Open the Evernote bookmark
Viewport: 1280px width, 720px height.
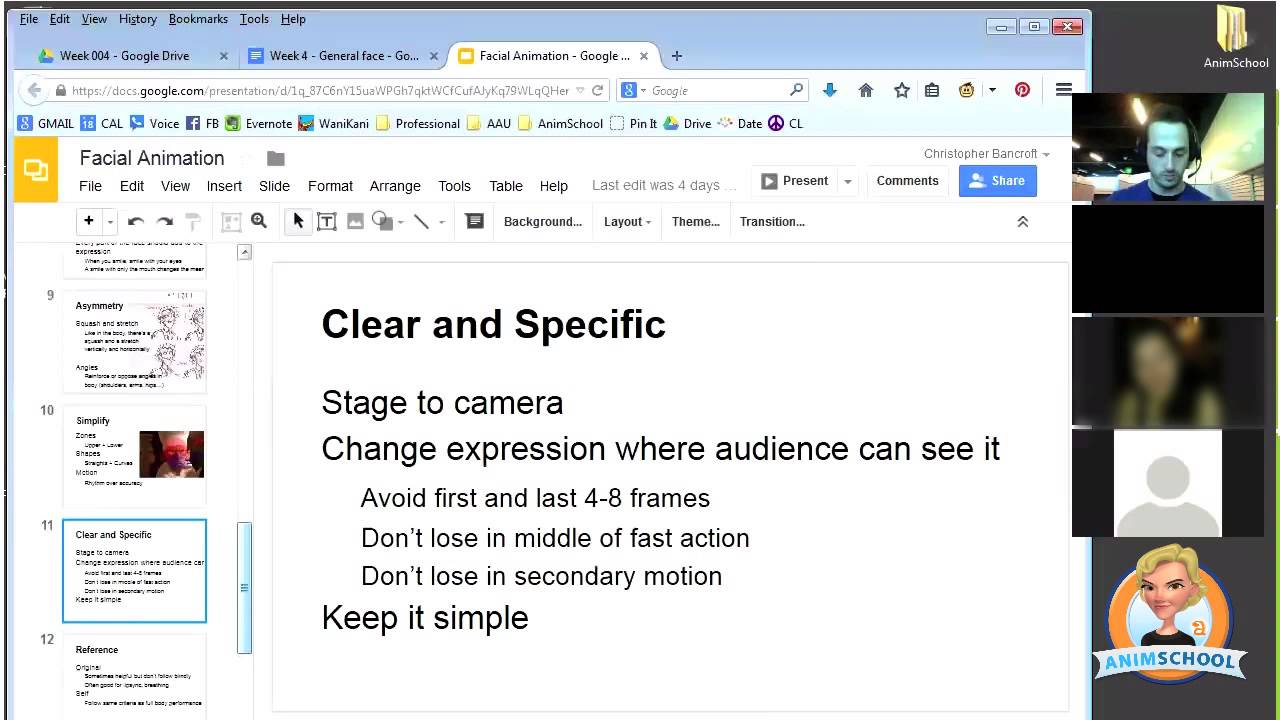(259, 124)
